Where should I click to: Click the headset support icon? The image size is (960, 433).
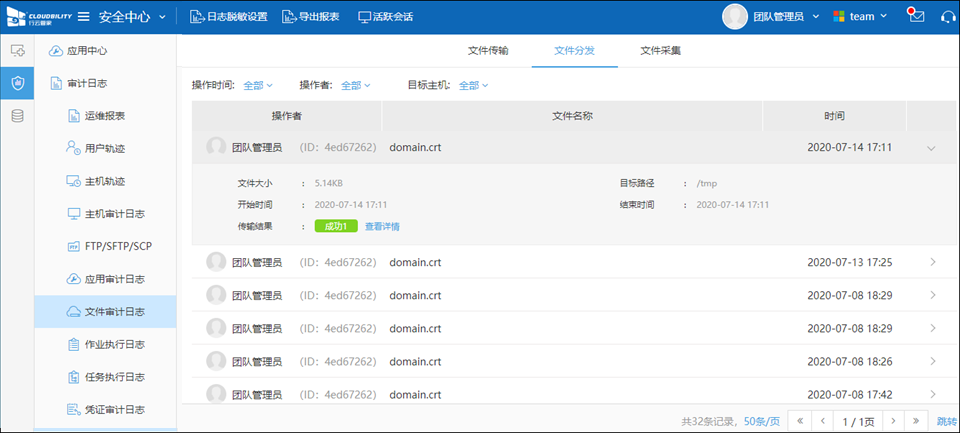click(948, 16)
